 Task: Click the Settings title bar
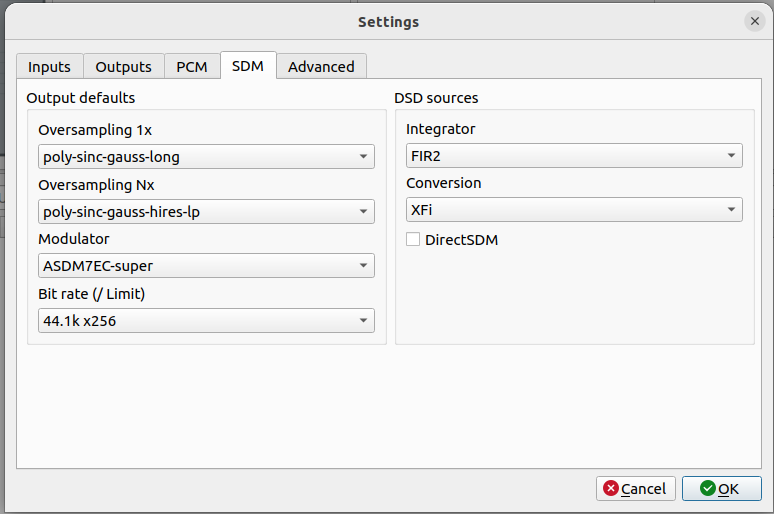pos(387,21)
